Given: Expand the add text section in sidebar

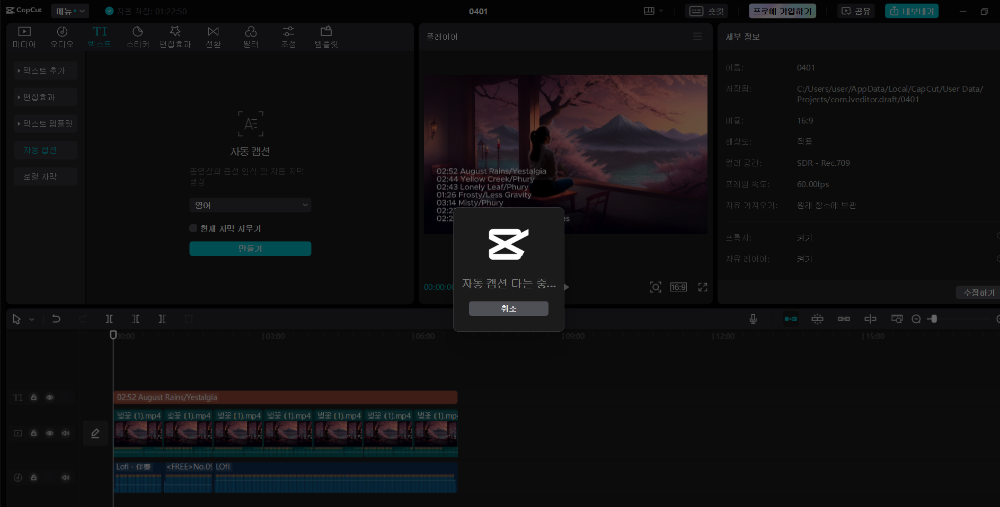Looking at the screenshot, I should click(x=45, y=71).
